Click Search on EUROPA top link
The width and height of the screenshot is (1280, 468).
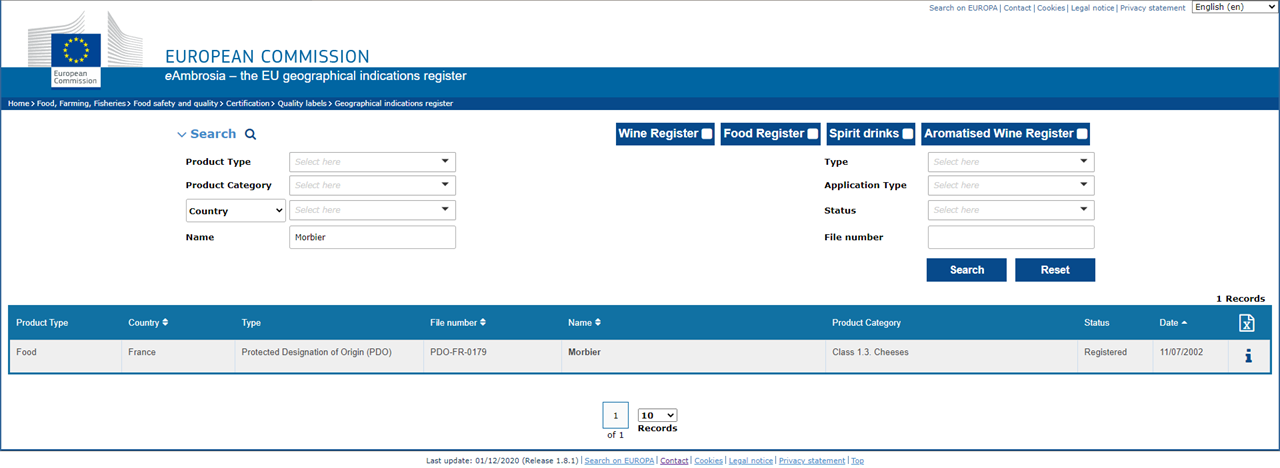click(964, 8)
